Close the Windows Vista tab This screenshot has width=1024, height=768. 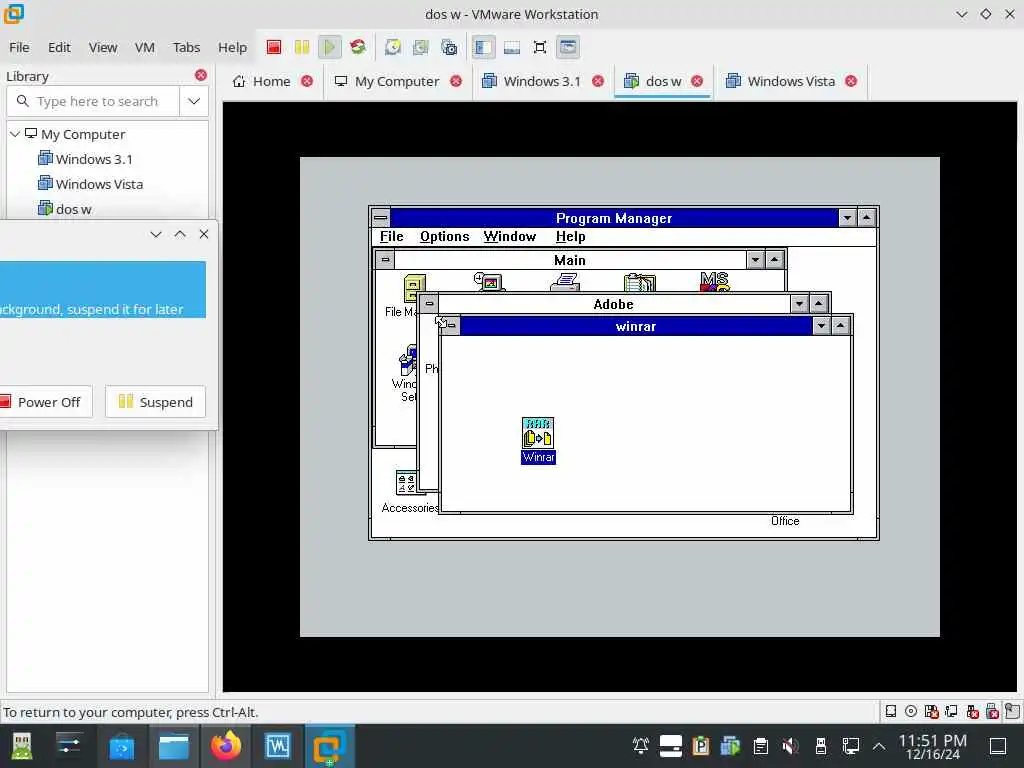(x=851, y=81)
